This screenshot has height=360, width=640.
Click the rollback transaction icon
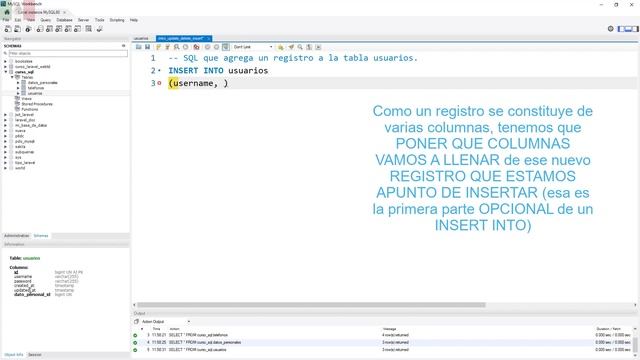coord(216,47)
